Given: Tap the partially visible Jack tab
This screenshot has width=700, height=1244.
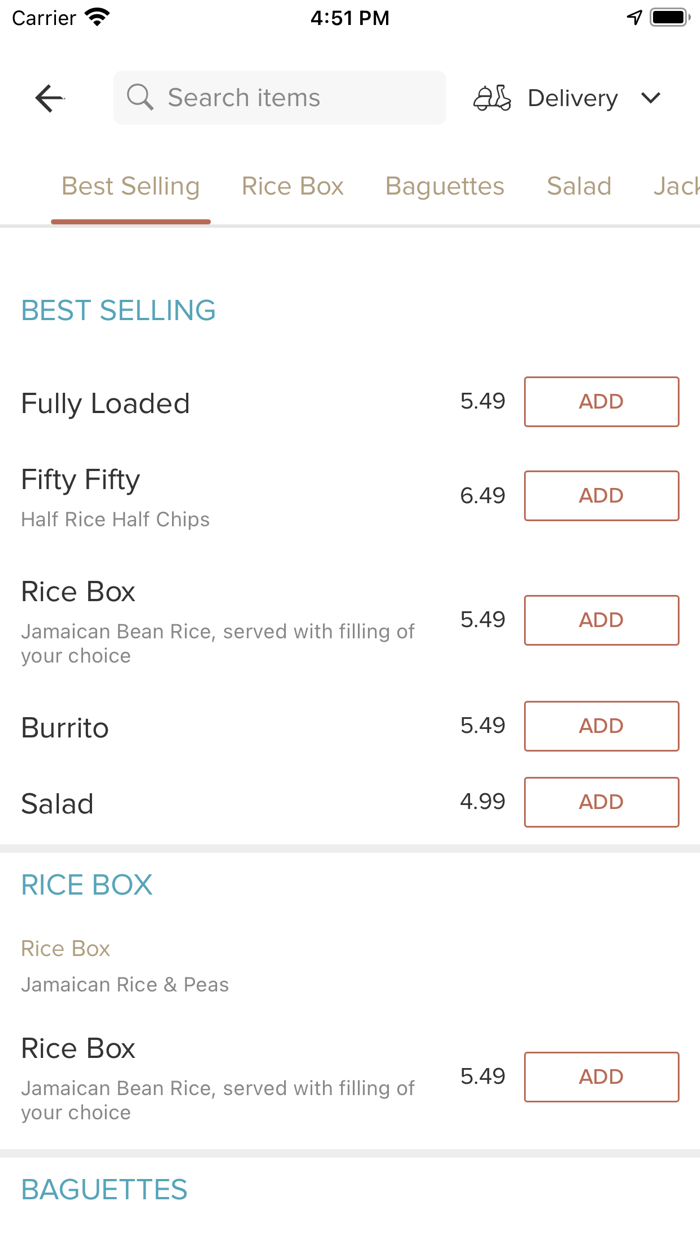Looking at the screenshot, I should (x=677, y=186).
